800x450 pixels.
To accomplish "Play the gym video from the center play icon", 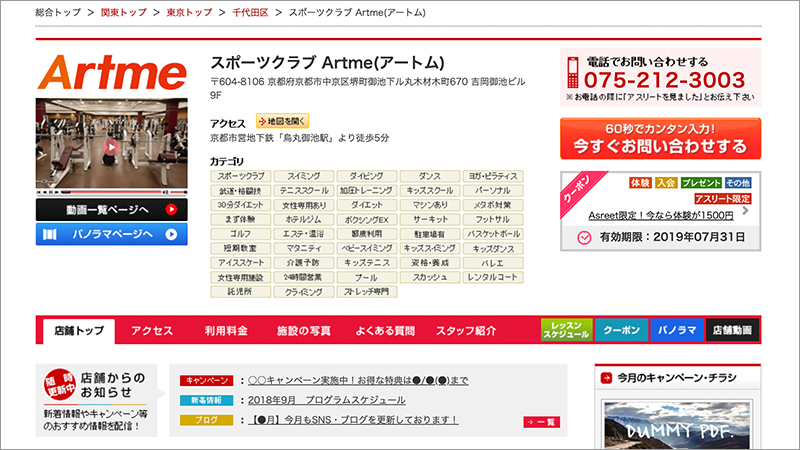I will pyautogui.click(x=111, y=147).
